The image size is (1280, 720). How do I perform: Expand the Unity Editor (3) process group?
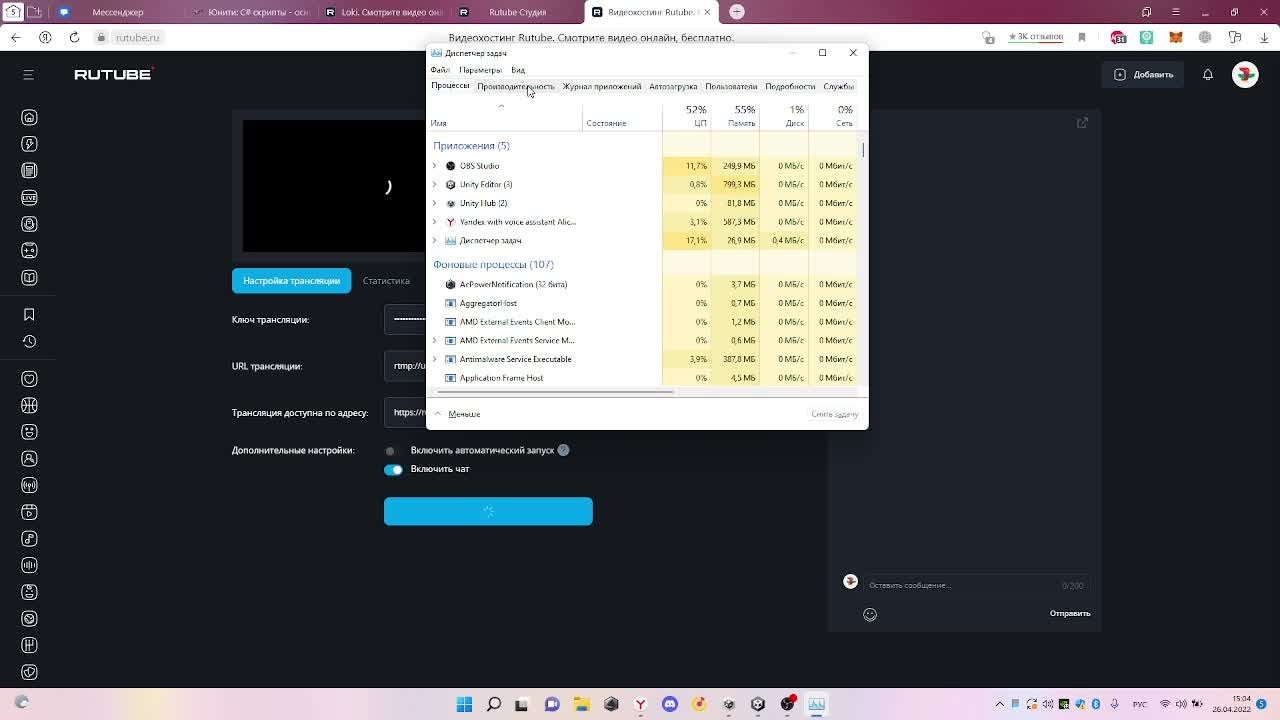click(434, 185)
